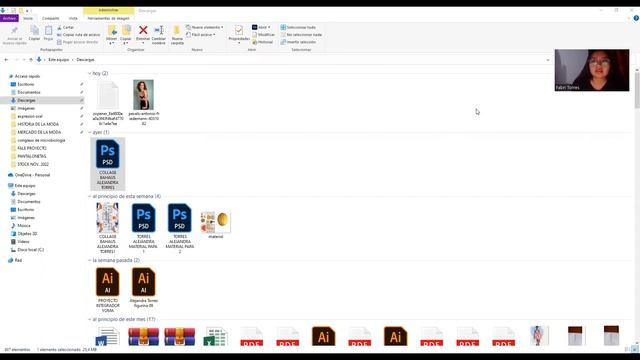Open Música in the navigation pane
This screenshot has height=360, width=640.
point(20,225)
